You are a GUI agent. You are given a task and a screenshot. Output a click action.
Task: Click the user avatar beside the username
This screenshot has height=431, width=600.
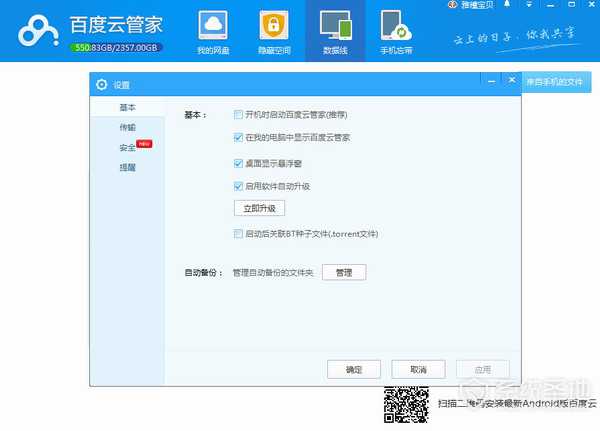click(453, 5)
